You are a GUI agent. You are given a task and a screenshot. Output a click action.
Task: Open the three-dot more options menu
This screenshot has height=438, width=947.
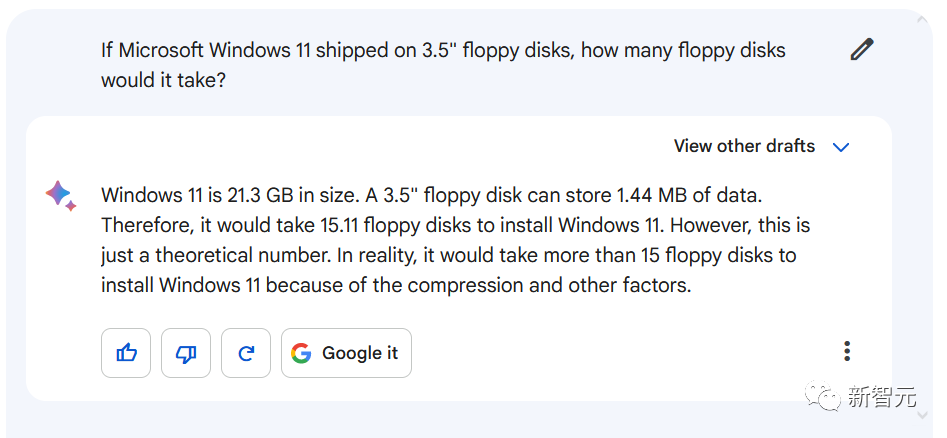point(847,352)
